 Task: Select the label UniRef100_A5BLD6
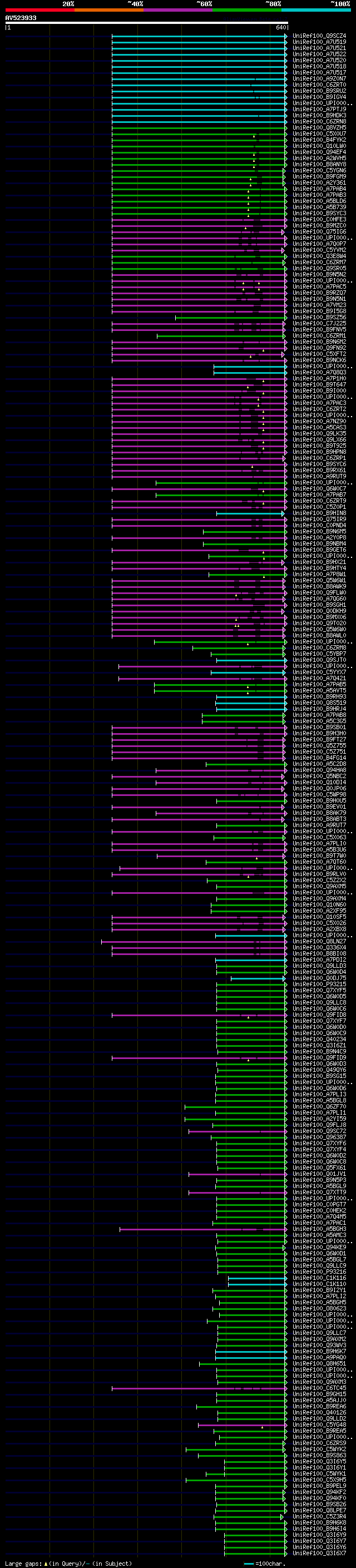[x=319, y=201]
